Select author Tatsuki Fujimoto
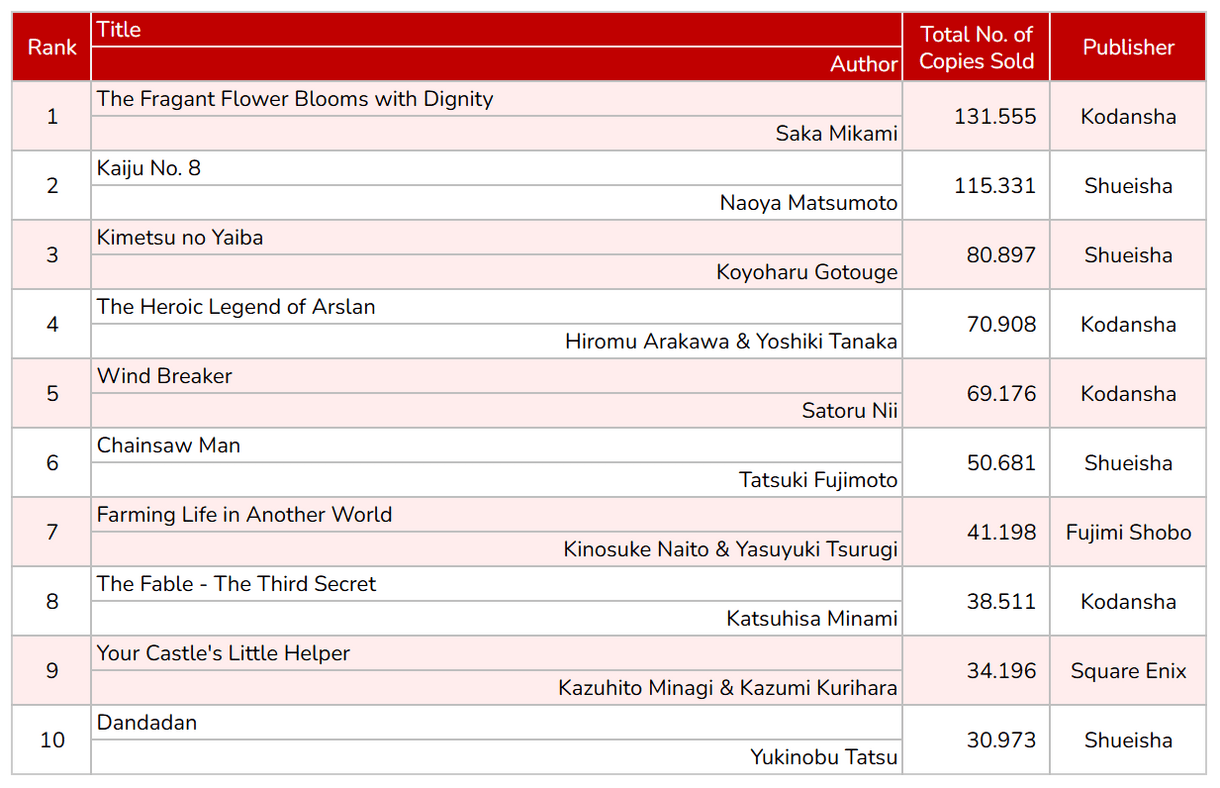The image size is (1220, 788). [818, 480]
